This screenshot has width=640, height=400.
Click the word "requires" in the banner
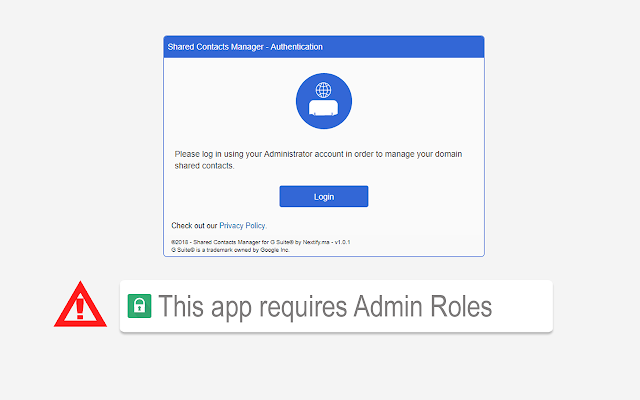click(x=303, y=308)
